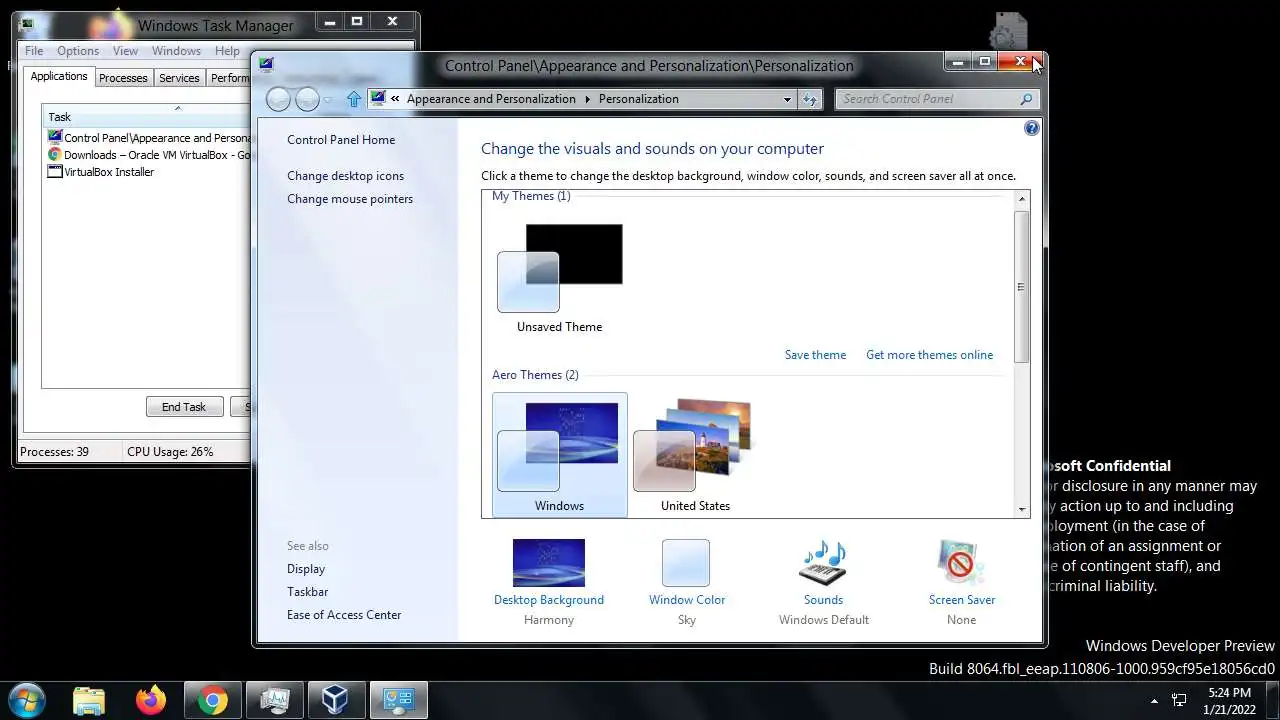Open File Explorer from the taskbar
Viewport: 1280px width, 720px height.
(89, 700)
